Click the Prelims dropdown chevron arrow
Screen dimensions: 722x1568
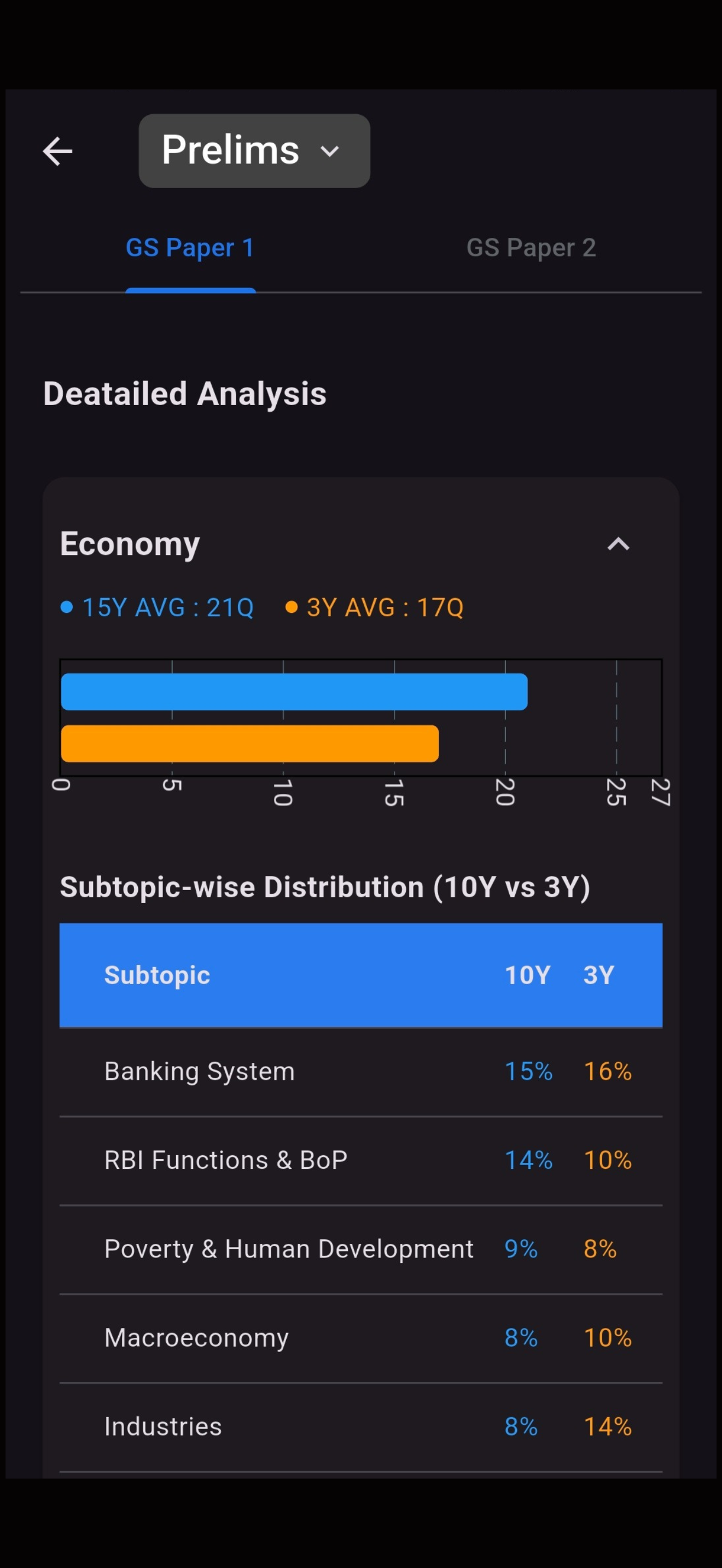point(329,151)
